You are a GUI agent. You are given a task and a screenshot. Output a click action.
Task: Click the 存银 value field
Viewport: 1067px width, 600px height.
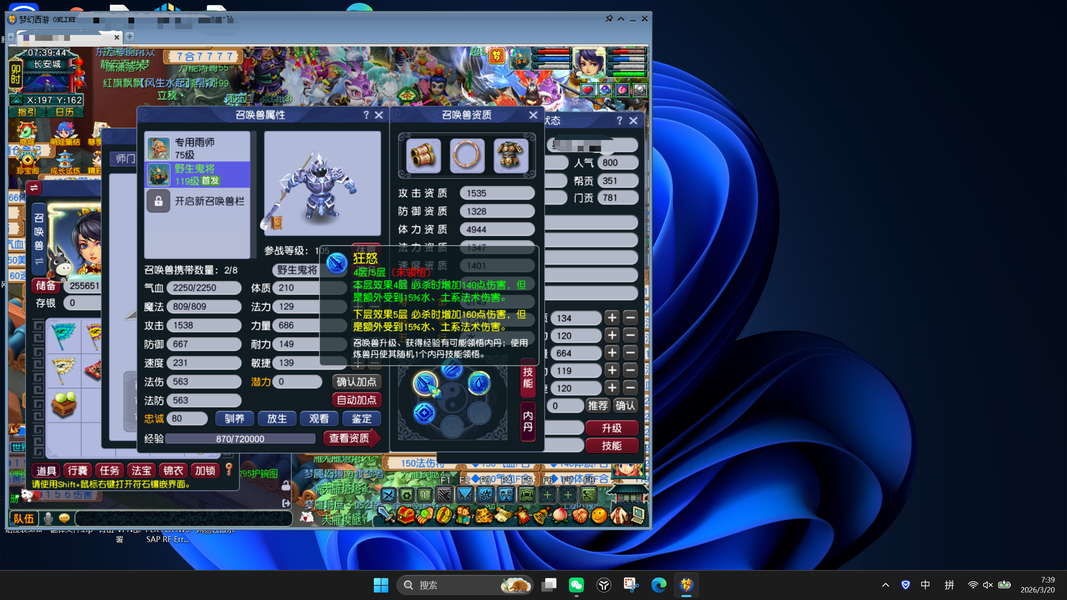click(x=82, y=303)
